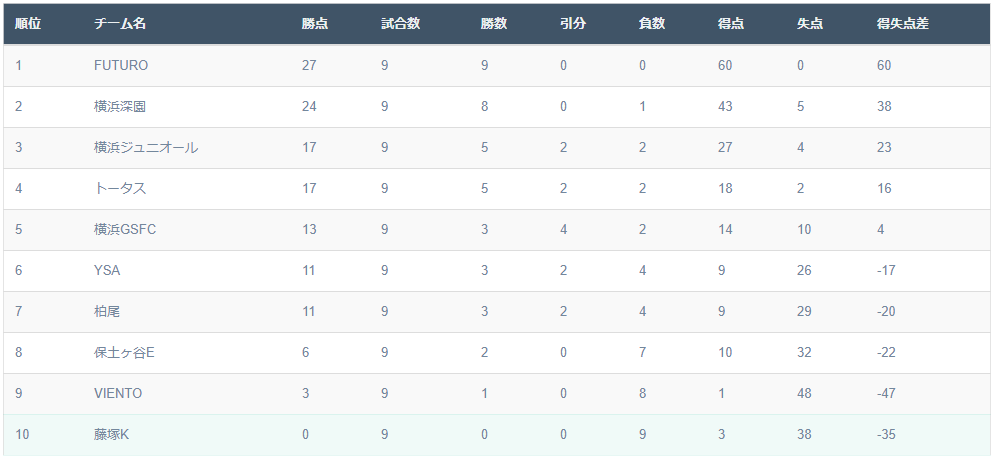994x462 pixels.
Task: Select the 得失点差 column header
Action: pos(903,23)
